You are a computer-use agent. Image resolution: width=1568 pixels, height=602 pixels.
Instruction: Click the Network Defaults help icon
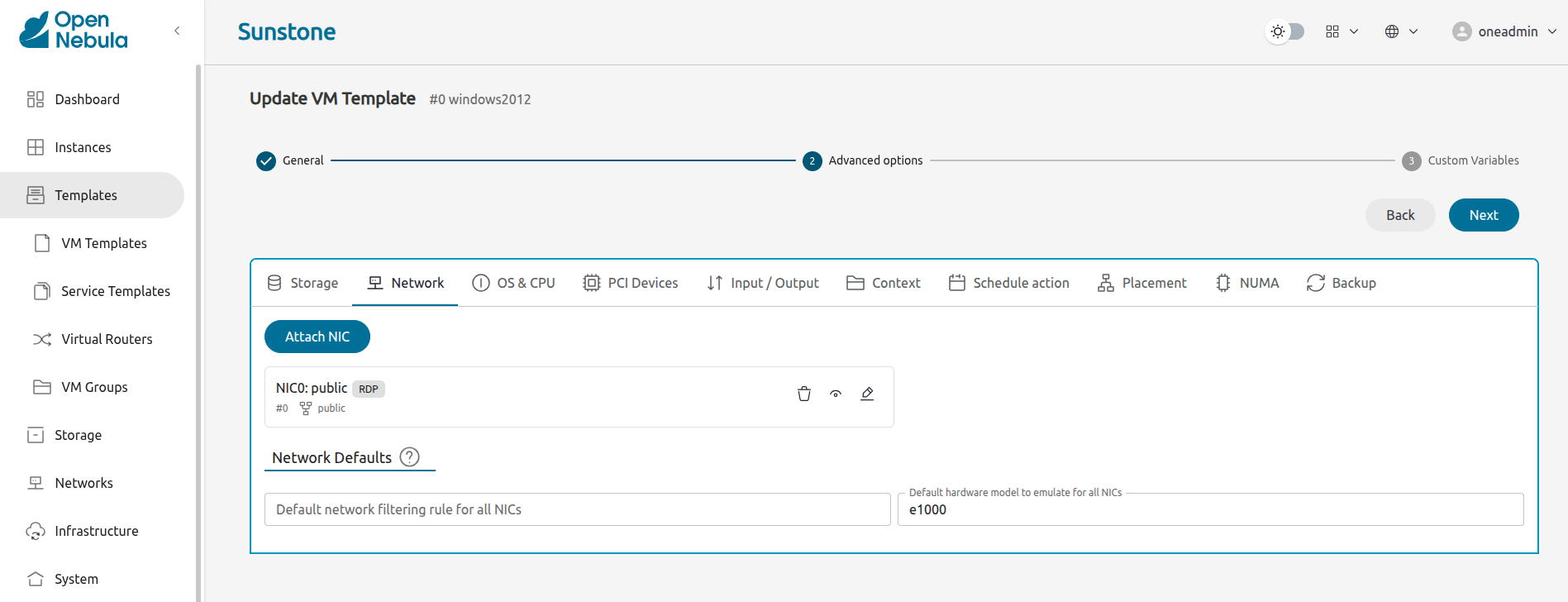(x=409, y=457)
